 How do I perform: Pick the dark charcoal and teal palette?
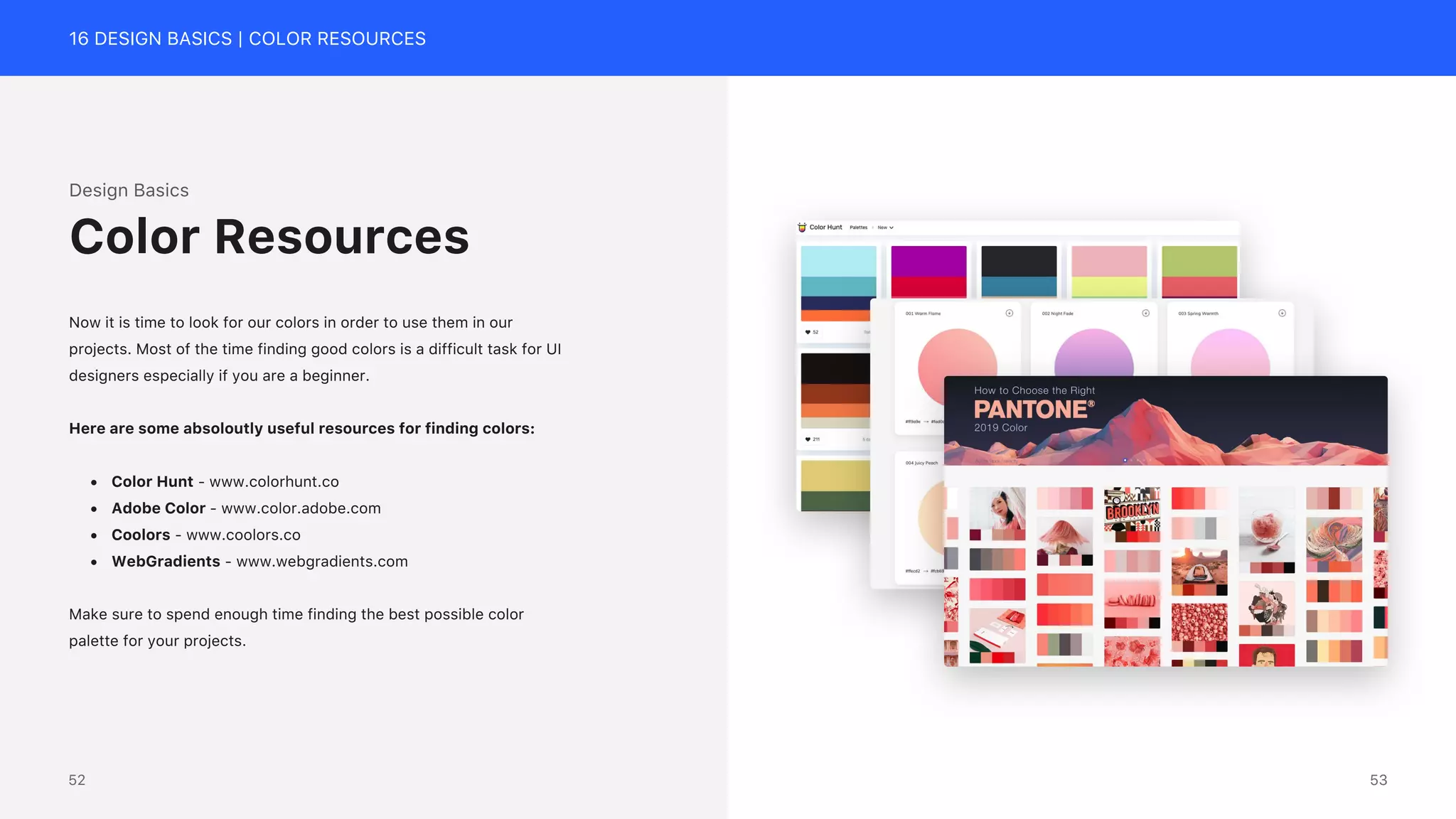[1019, 272]
